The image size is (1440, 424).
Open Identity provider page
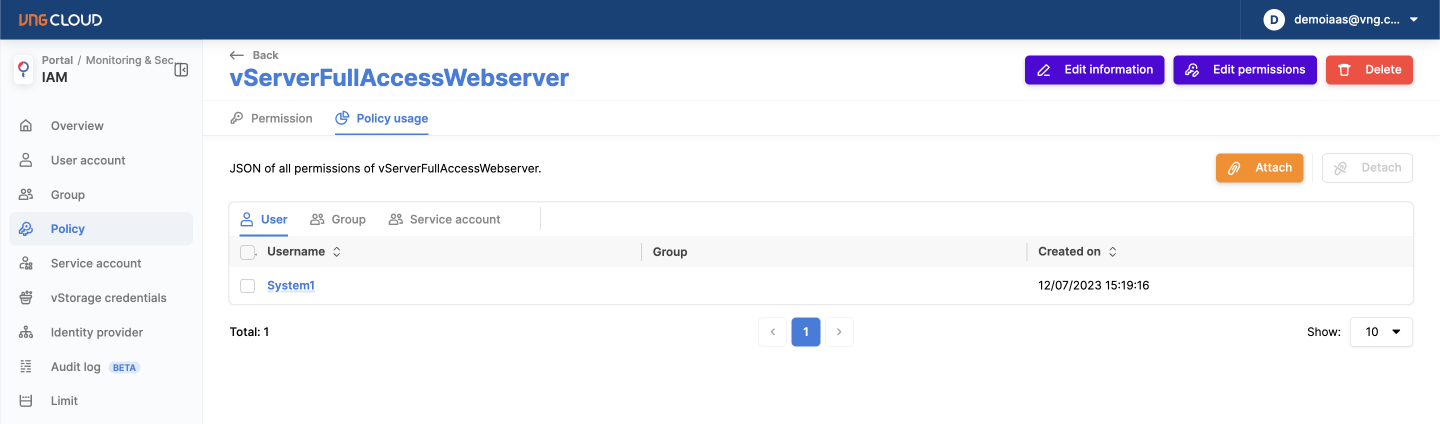96,332
